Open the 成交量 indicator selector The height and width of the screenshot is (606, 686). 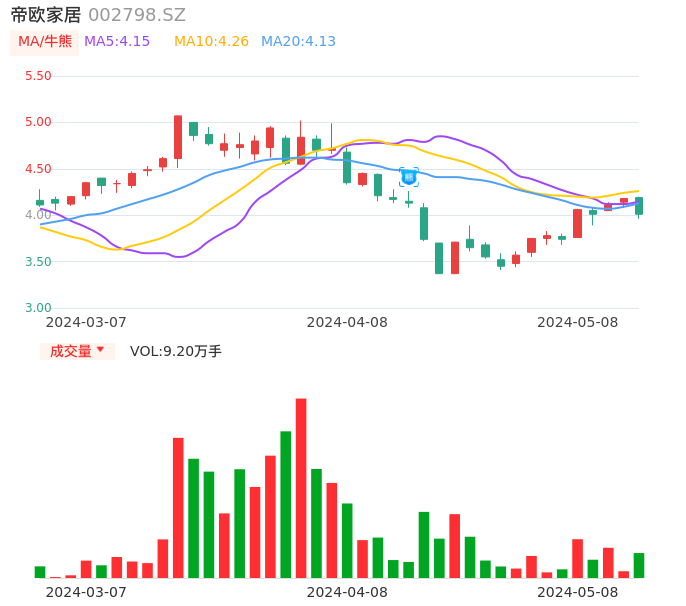point(71,351)
